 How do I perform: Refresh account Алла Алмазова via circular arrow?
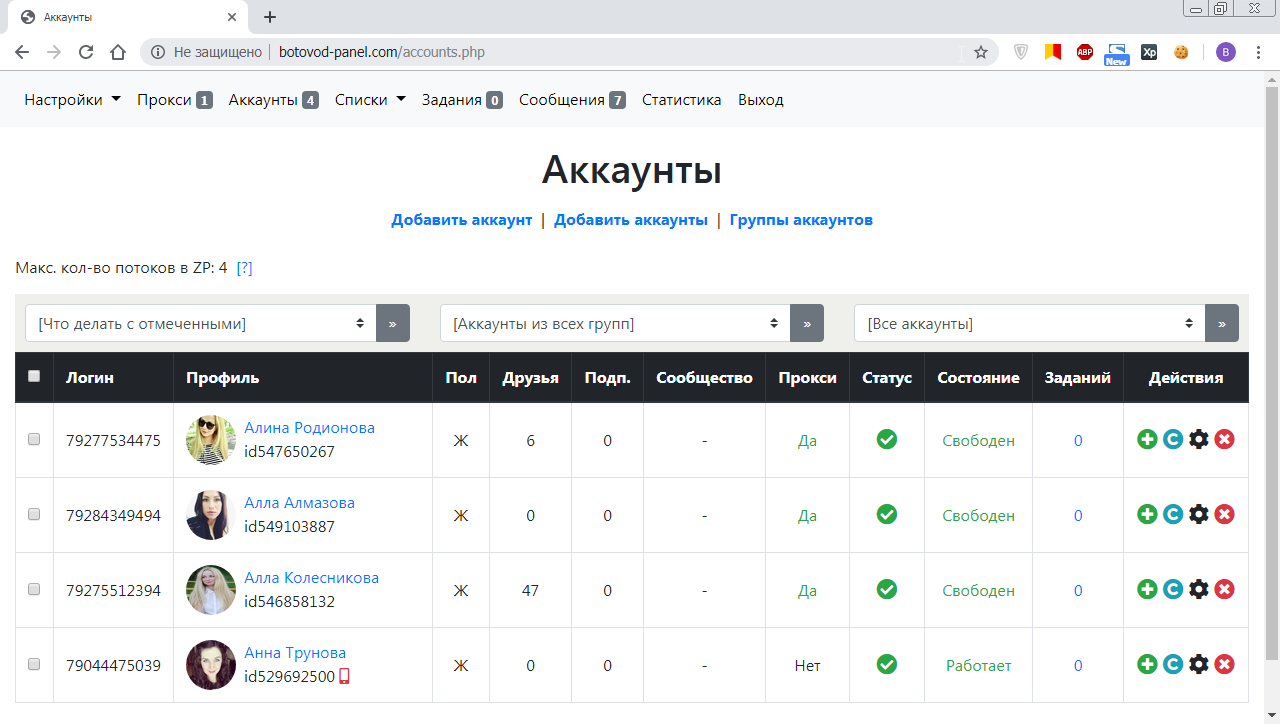(x=1173, y=514)
